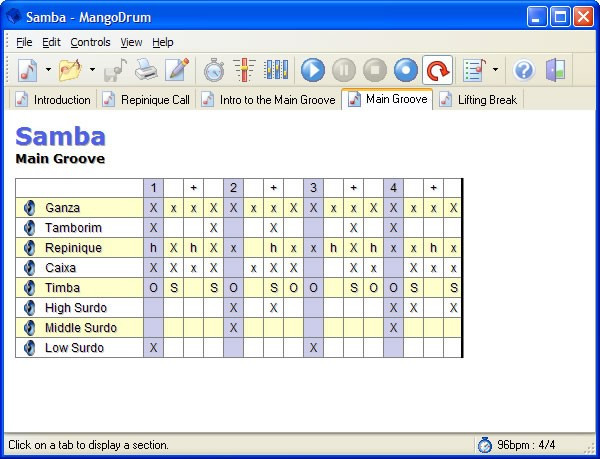This screenshot has height=459, width=600.
Task: Click beat 4 column header
Action: point(393,188)
